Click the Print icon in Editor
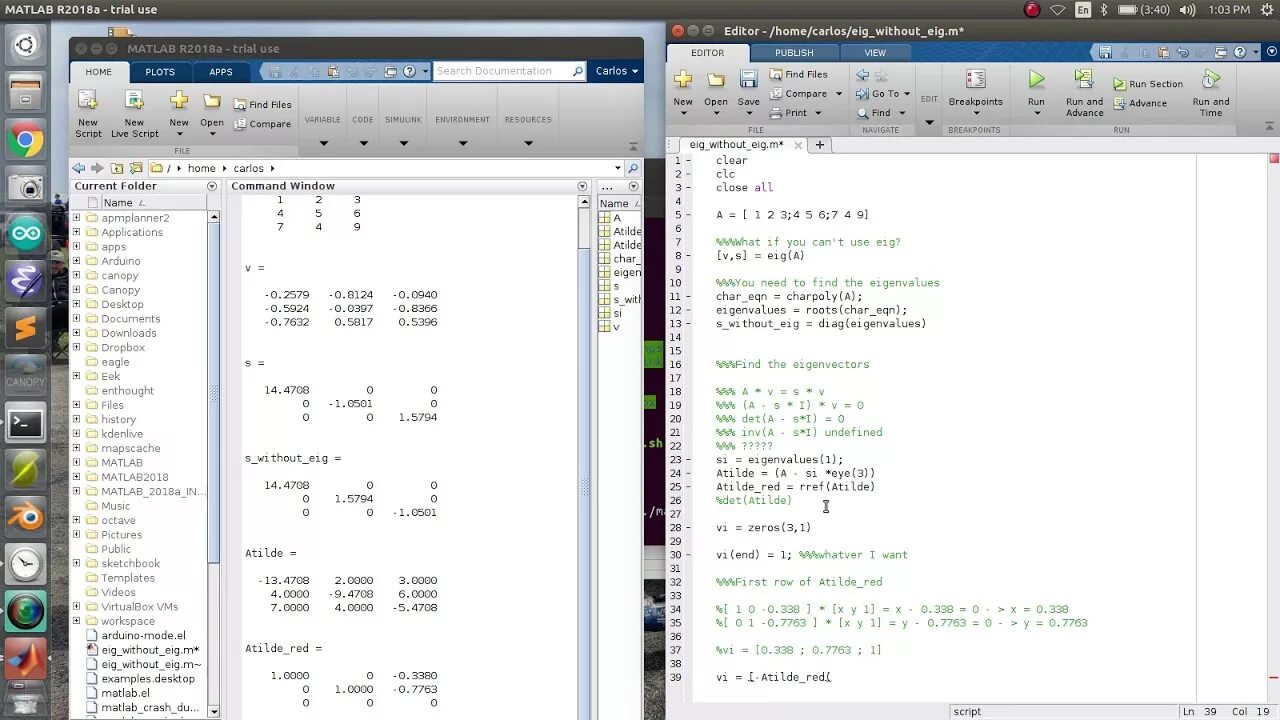 777,113
